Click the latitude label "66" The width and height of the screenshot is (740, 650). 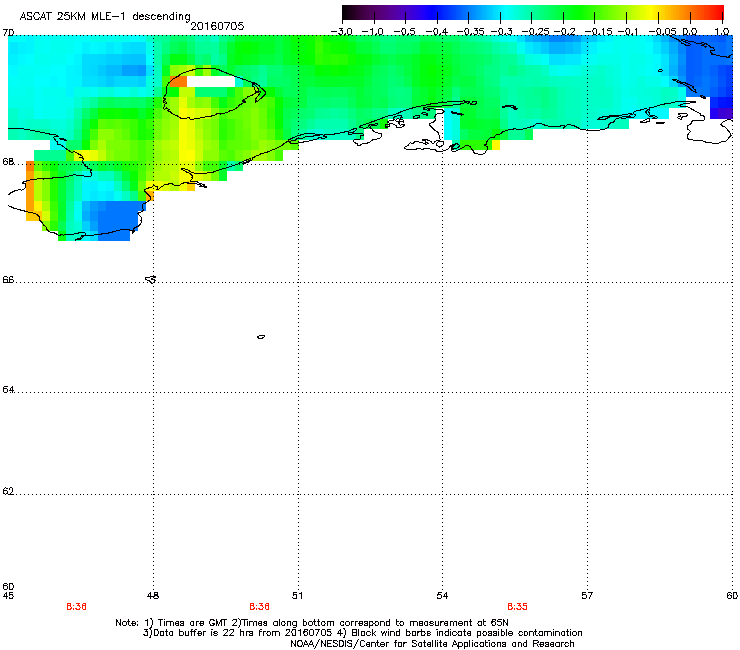(x=8, y=280)
